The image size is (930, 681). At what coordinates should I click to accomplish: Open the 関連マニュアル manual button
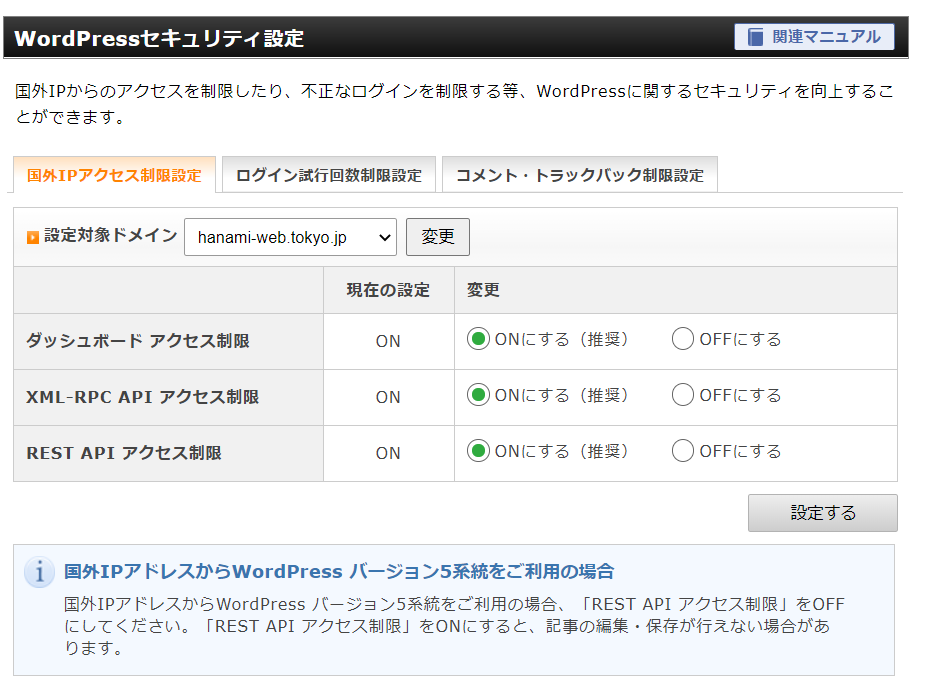[814, 37]
